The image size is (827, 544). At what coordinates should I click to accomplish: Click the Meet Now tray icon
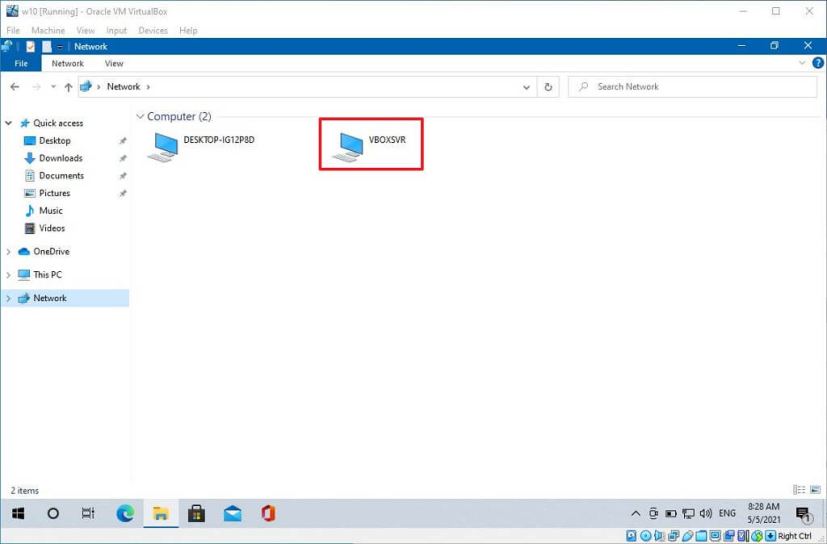[653, 513]
